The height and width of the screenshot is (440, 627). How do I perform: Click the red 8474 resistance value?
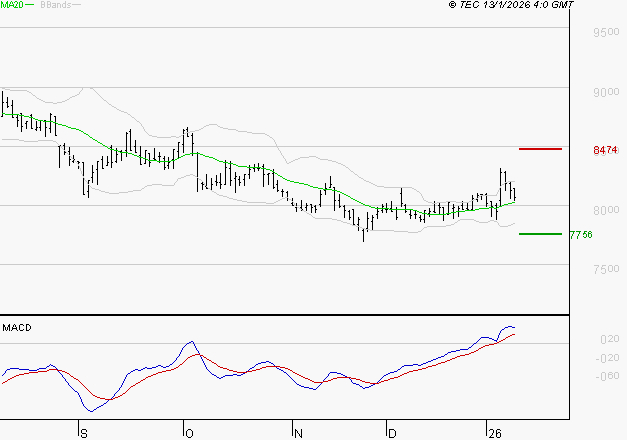(x=605, y=150)
